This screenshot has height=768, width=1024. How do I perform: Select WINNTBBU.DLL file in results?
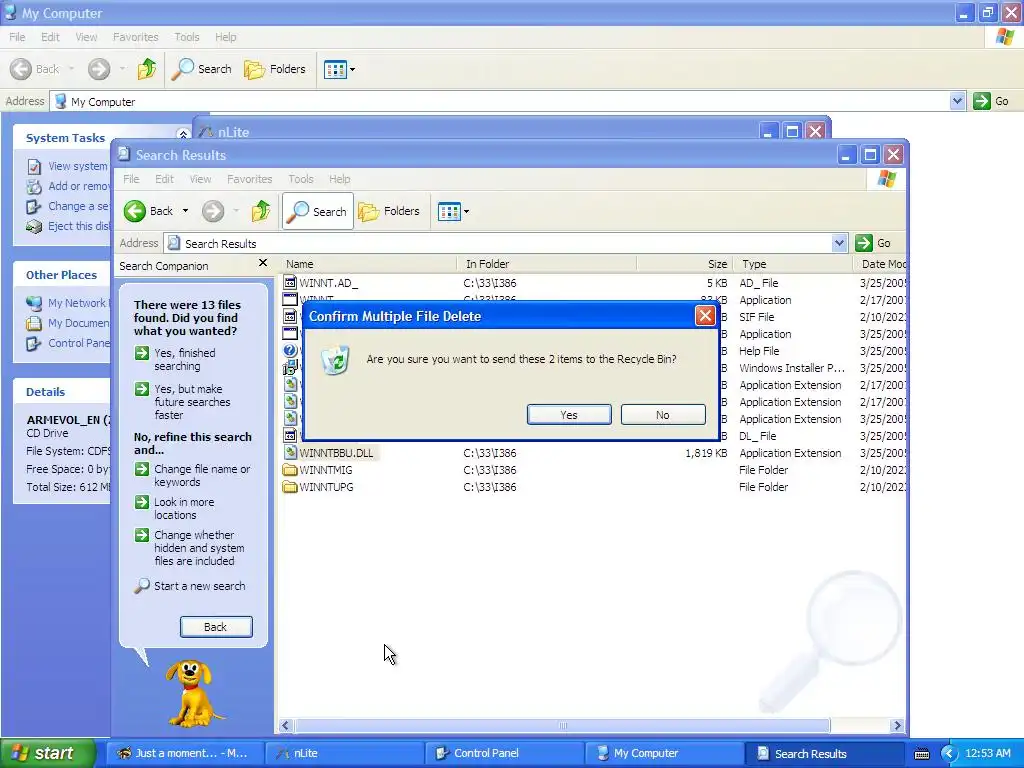pos(336,453)
